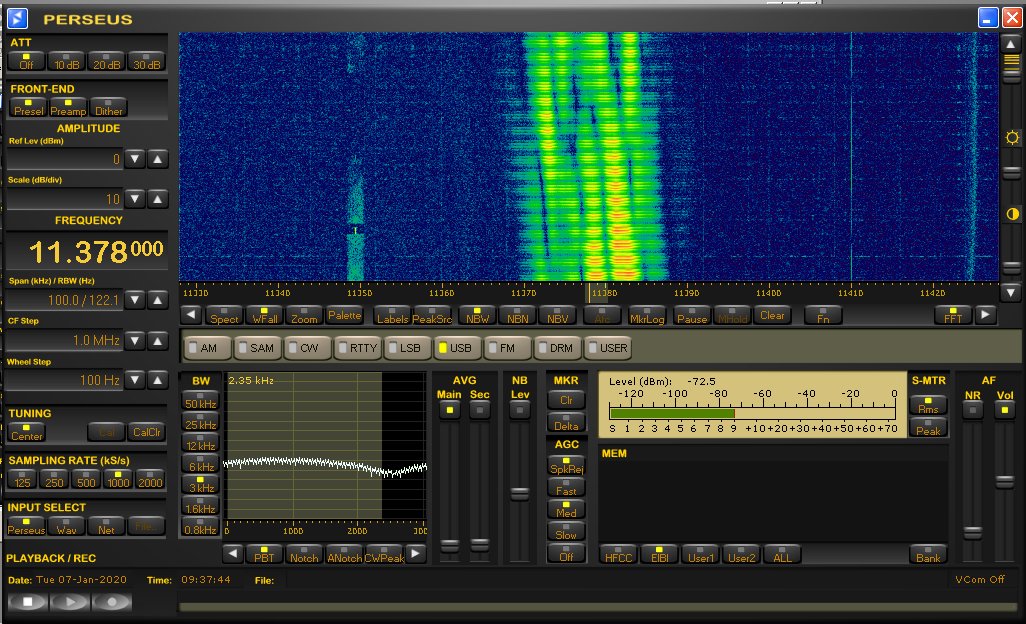Toggle Dither option

[109, 108]
